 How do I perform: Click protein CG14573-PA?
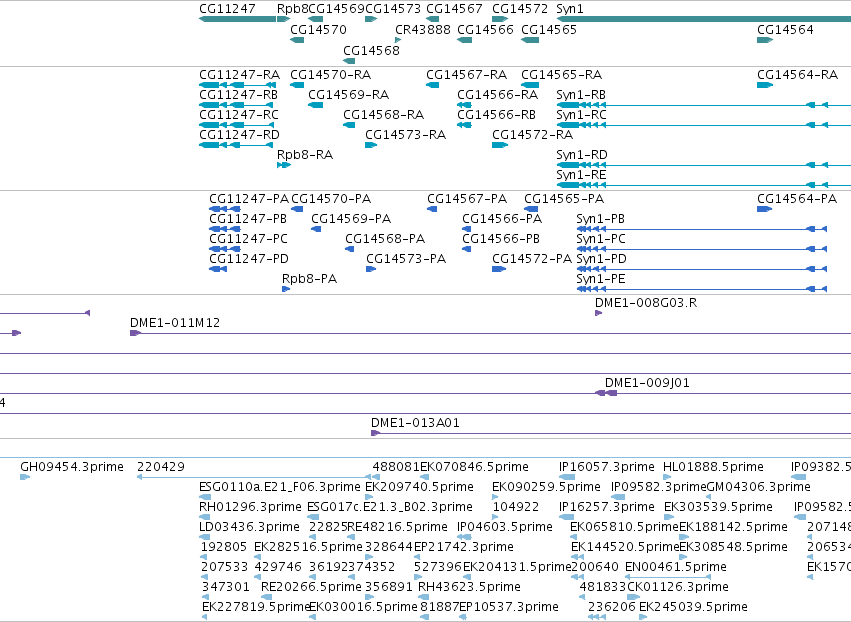coord(406,259)
